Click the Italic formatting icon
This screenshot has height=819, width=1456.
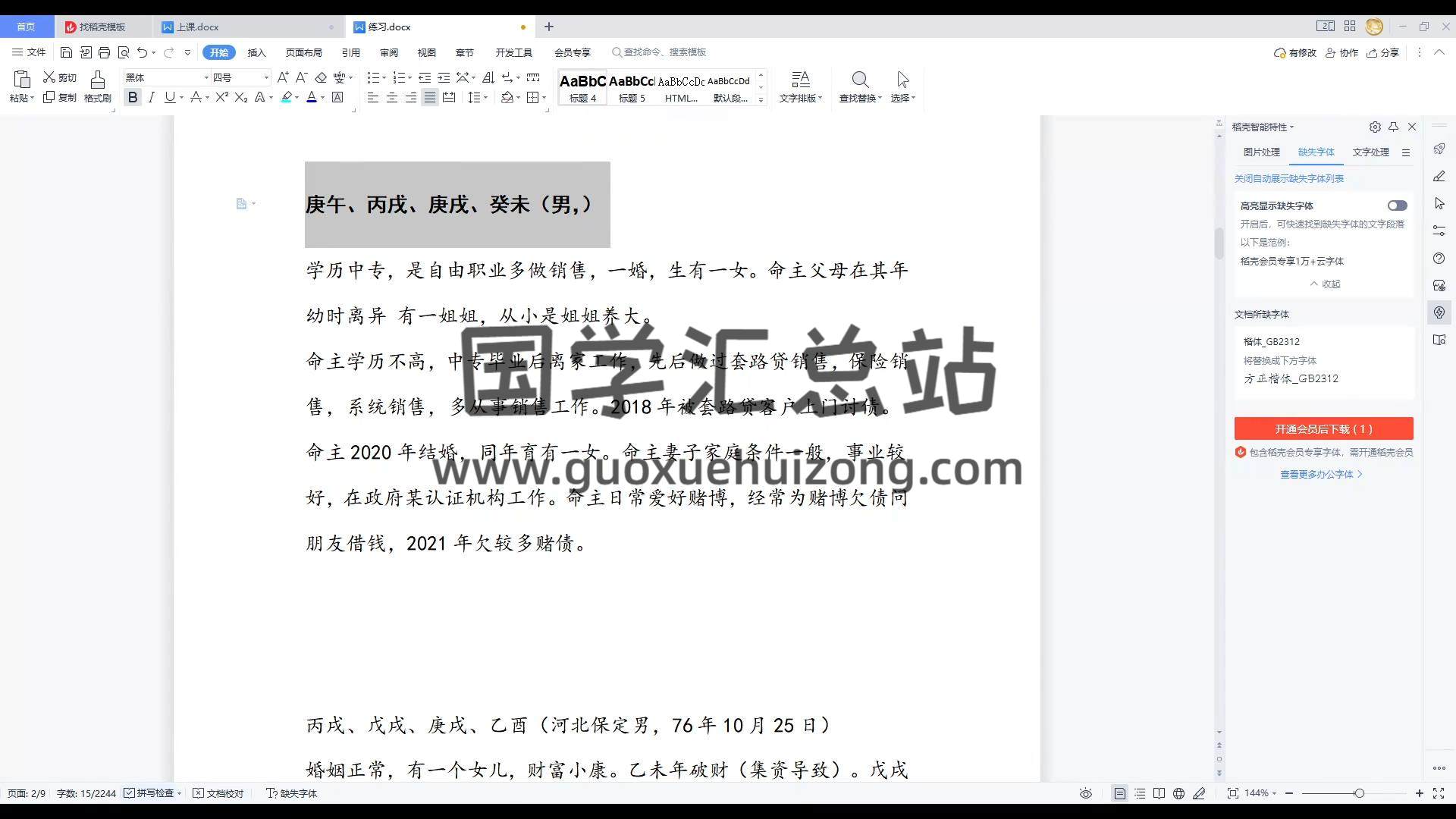pos(152,97)
